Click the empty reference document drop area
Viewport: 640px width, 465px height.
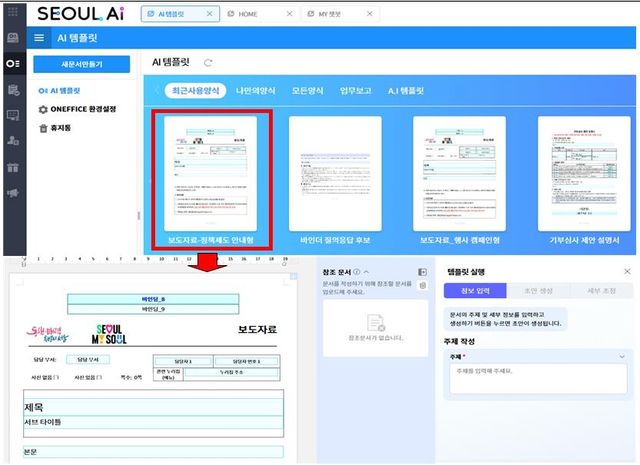(376, 328)
